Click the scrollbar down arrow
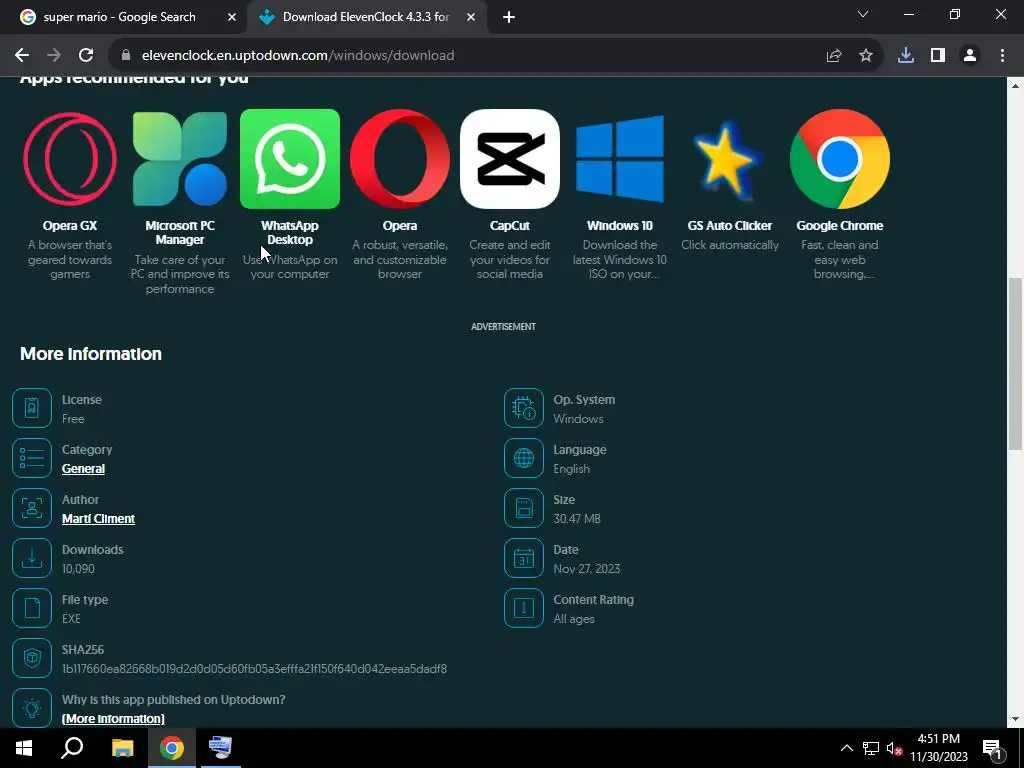The width and height of the screenshot is (1024, 768). 1015,720
